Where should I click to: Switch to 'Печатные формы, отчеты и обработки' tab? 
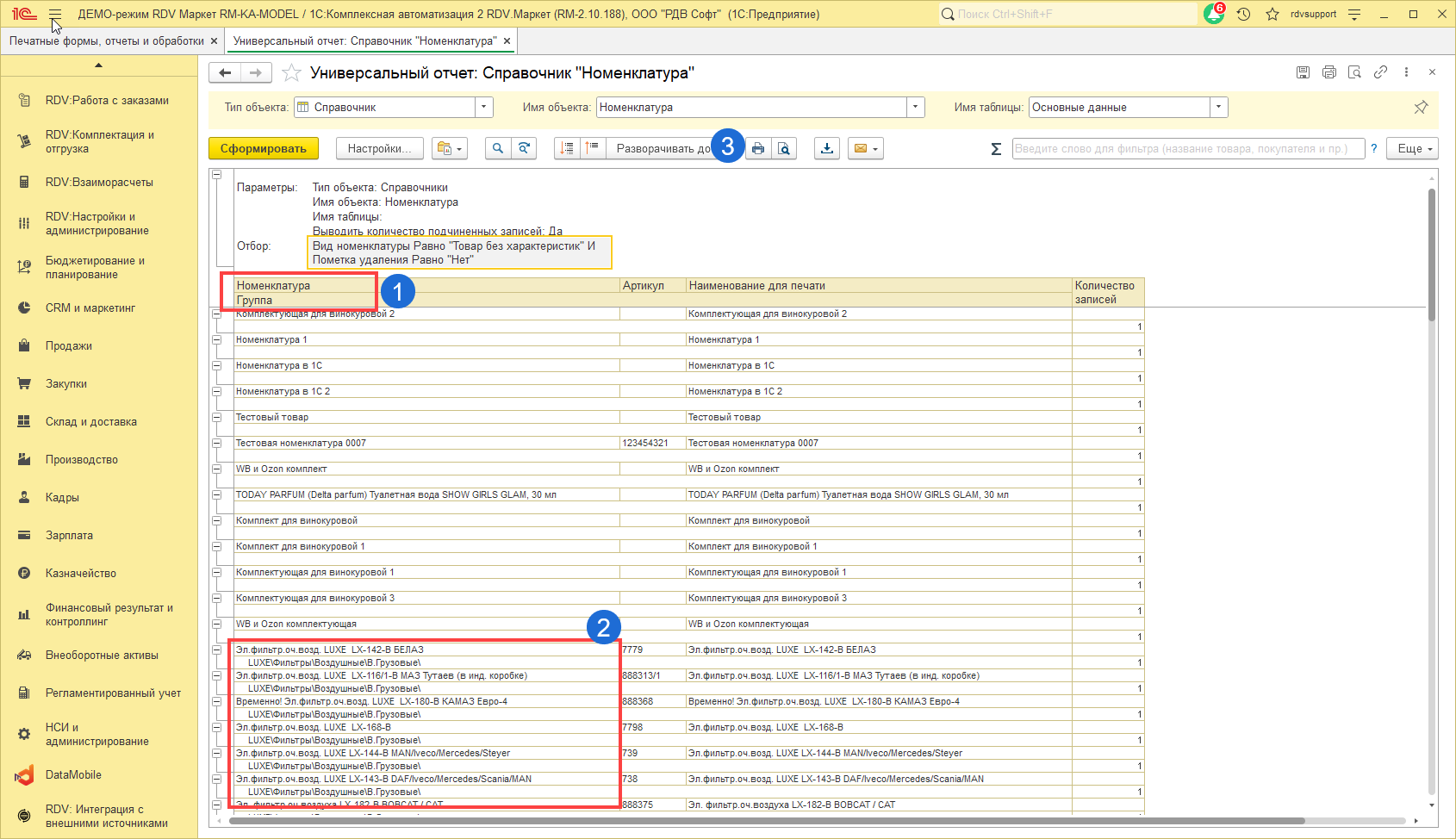[x=106, y=40]
